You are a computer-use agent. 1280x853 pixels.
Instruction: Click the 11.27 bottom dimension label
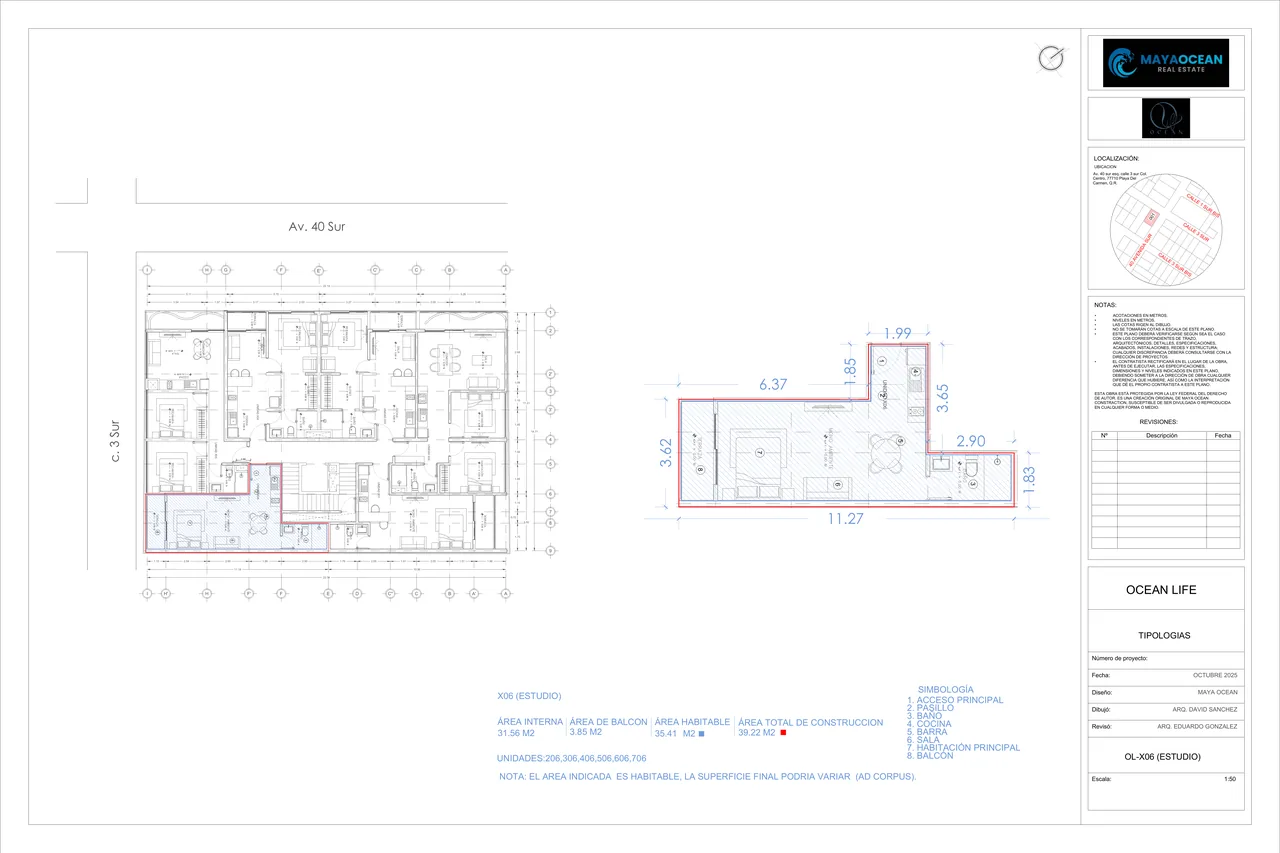(846, 519)
